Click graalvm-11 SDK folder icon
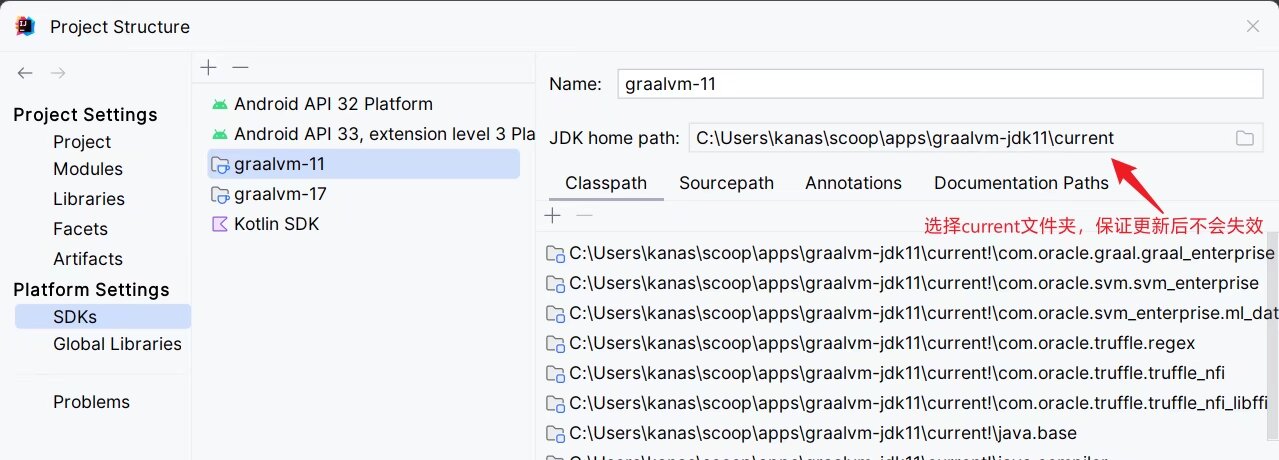Image resolution: width=1279 pixels, height=460 pixels. point(220,164)
